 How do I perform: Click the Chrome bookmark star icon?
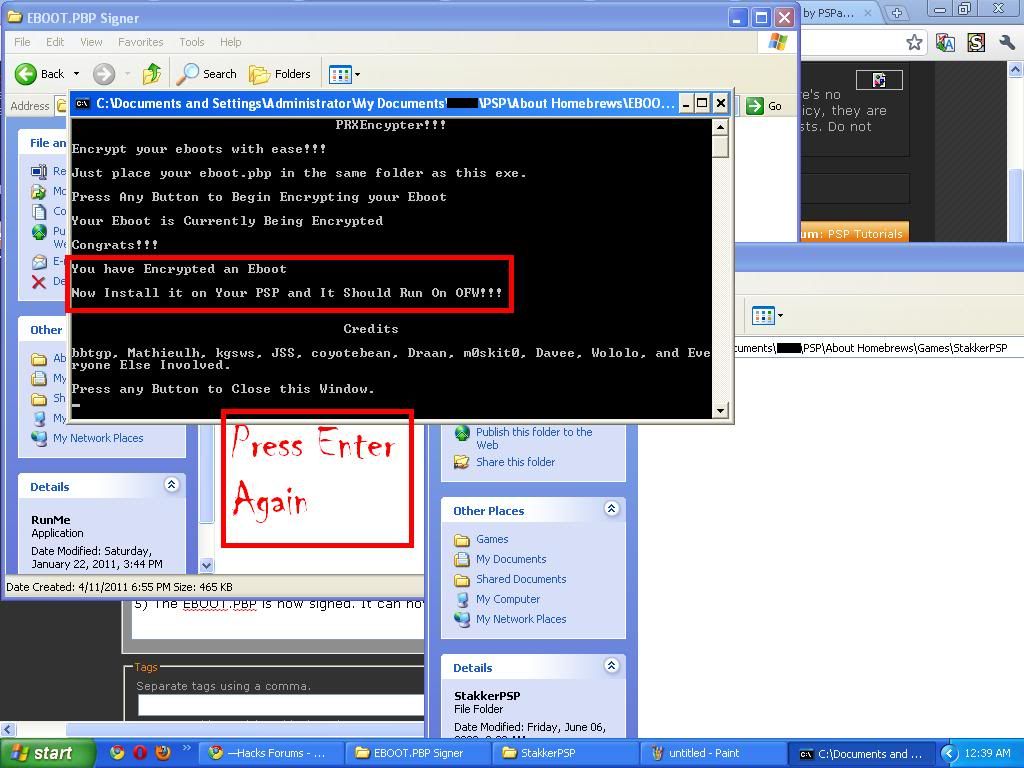click(x=914, y=42)
